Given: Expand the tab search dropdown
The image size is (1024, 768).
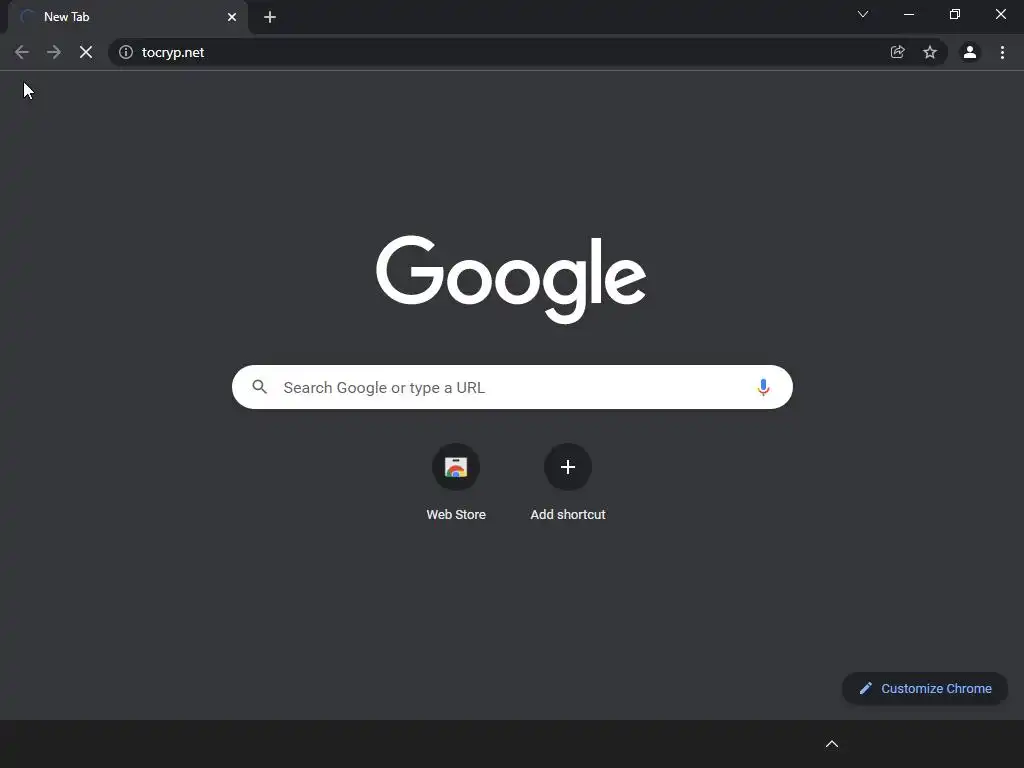Looking at the screenshot, I should pos(863,14).
